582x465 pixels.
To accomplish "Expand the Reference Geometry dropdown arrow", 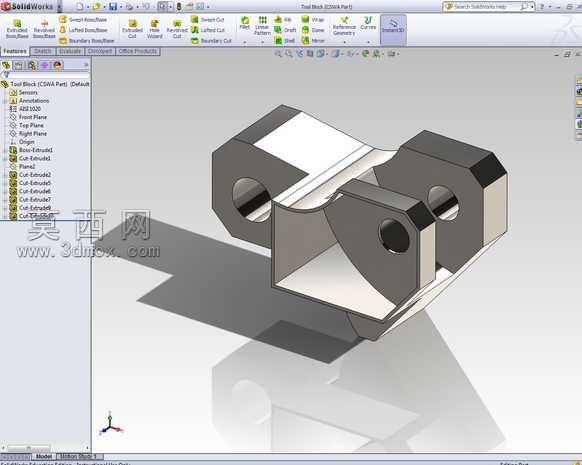I will click(344, 42).
